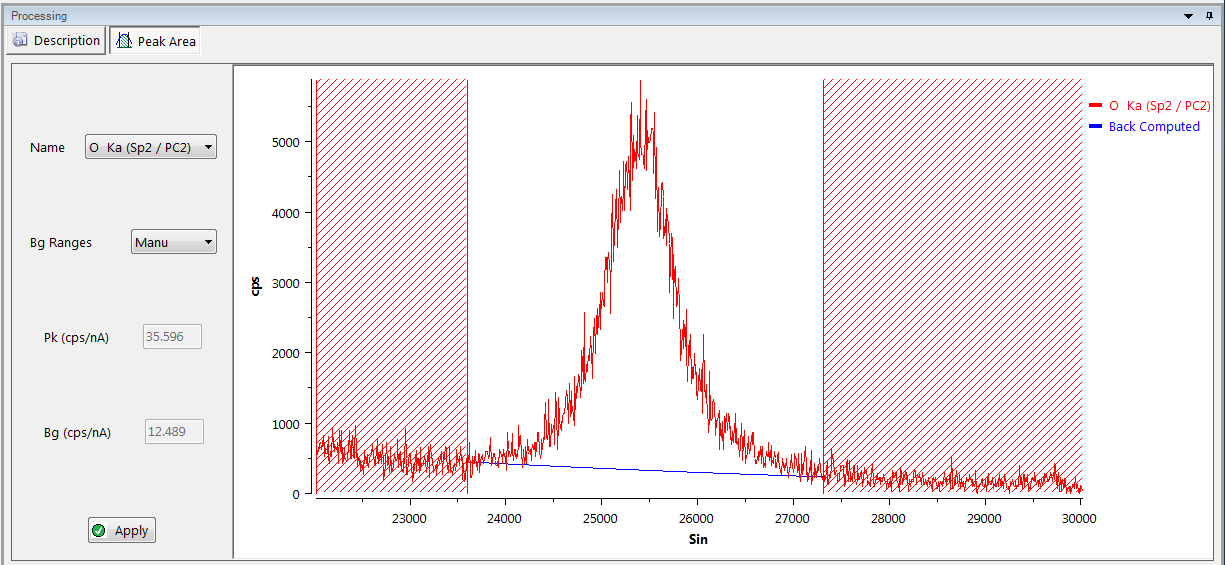This screenshot has height=565, width=1225.
Task: Click the red O Ka legend swatch
Action: [1095, 106]
